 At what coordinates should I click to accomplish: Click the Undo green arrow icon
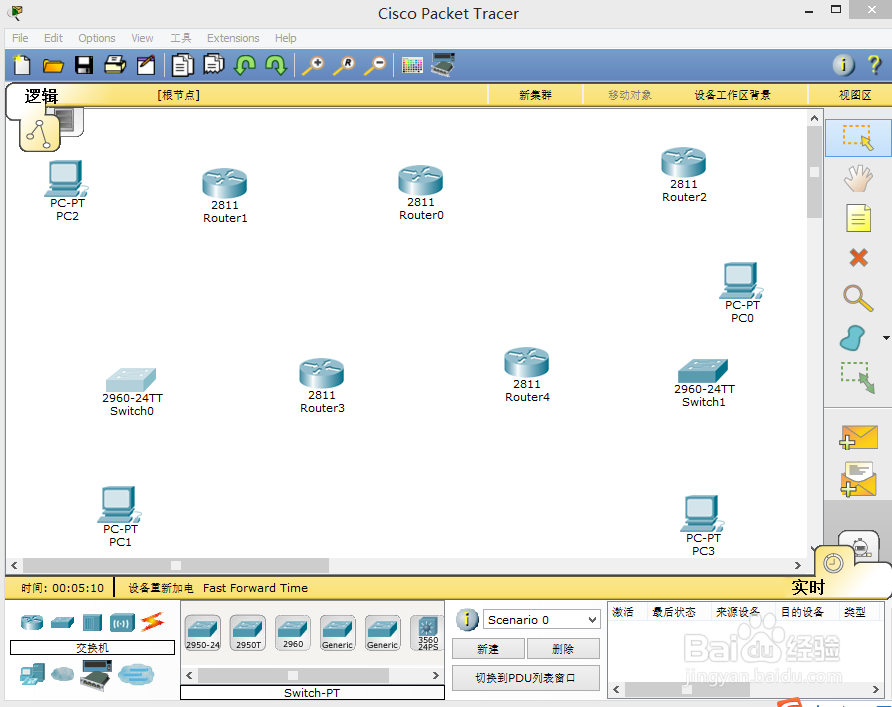(245, 65)
